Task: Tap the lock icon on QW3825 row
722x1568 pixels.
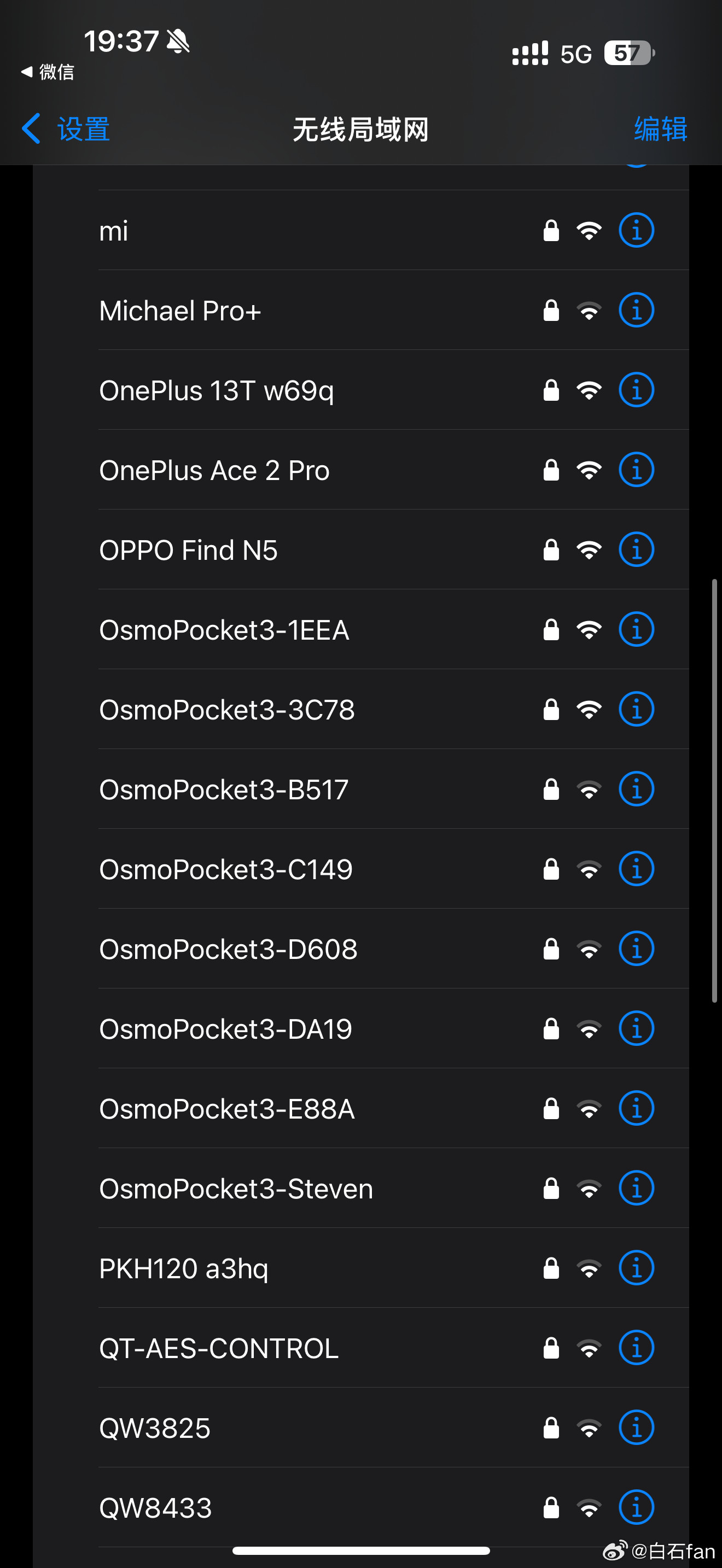Action: point(551,1427)
